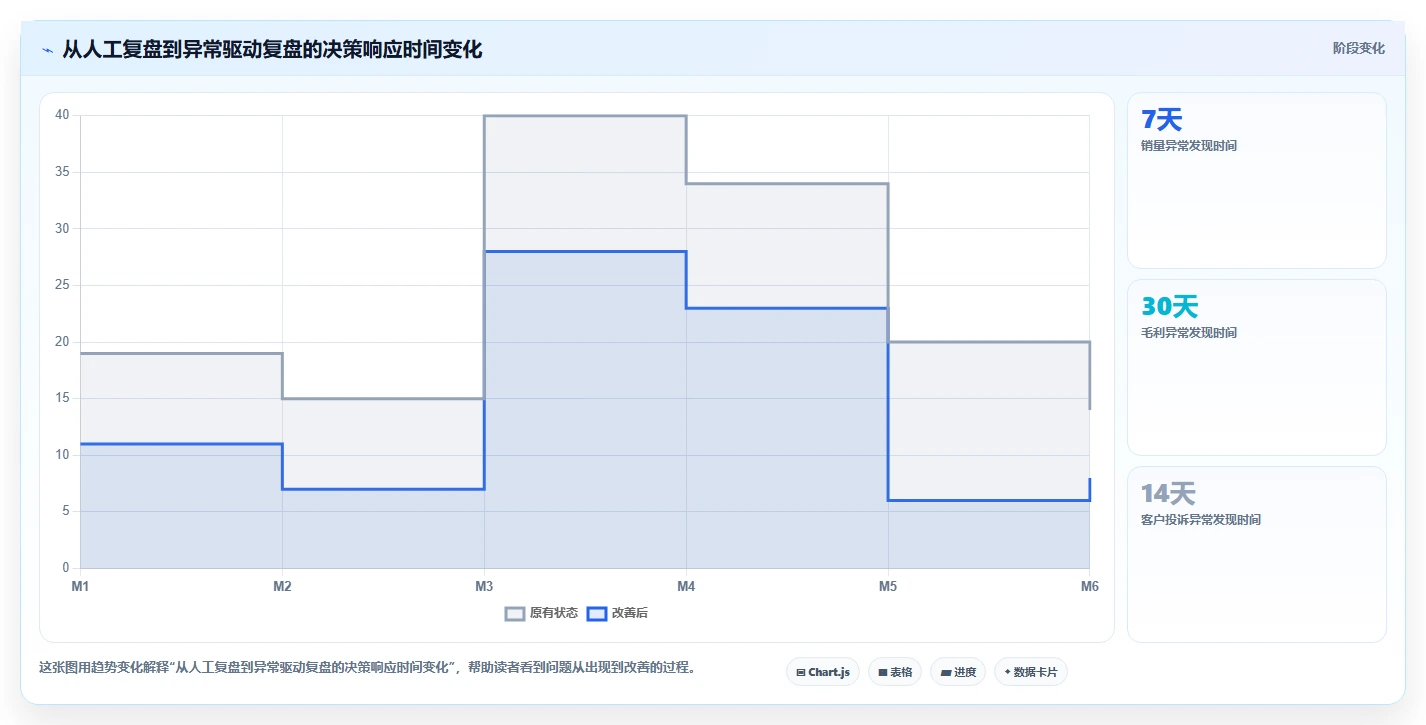This screenshot has width=1426, height=725.
Task: Click the M3 x-axis label
Action: coord(484,587)
